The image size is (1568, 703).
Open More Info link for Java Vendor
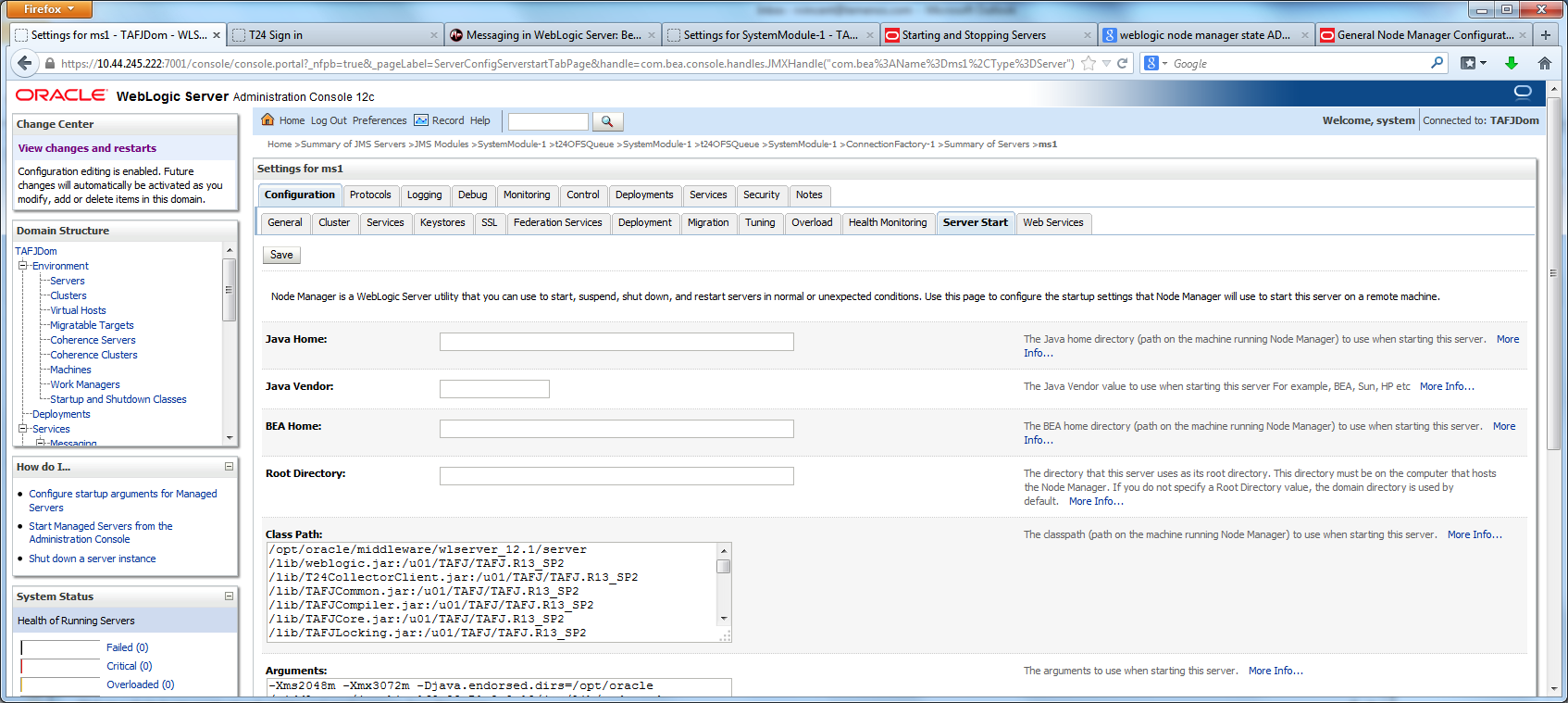click(1447, 386)
